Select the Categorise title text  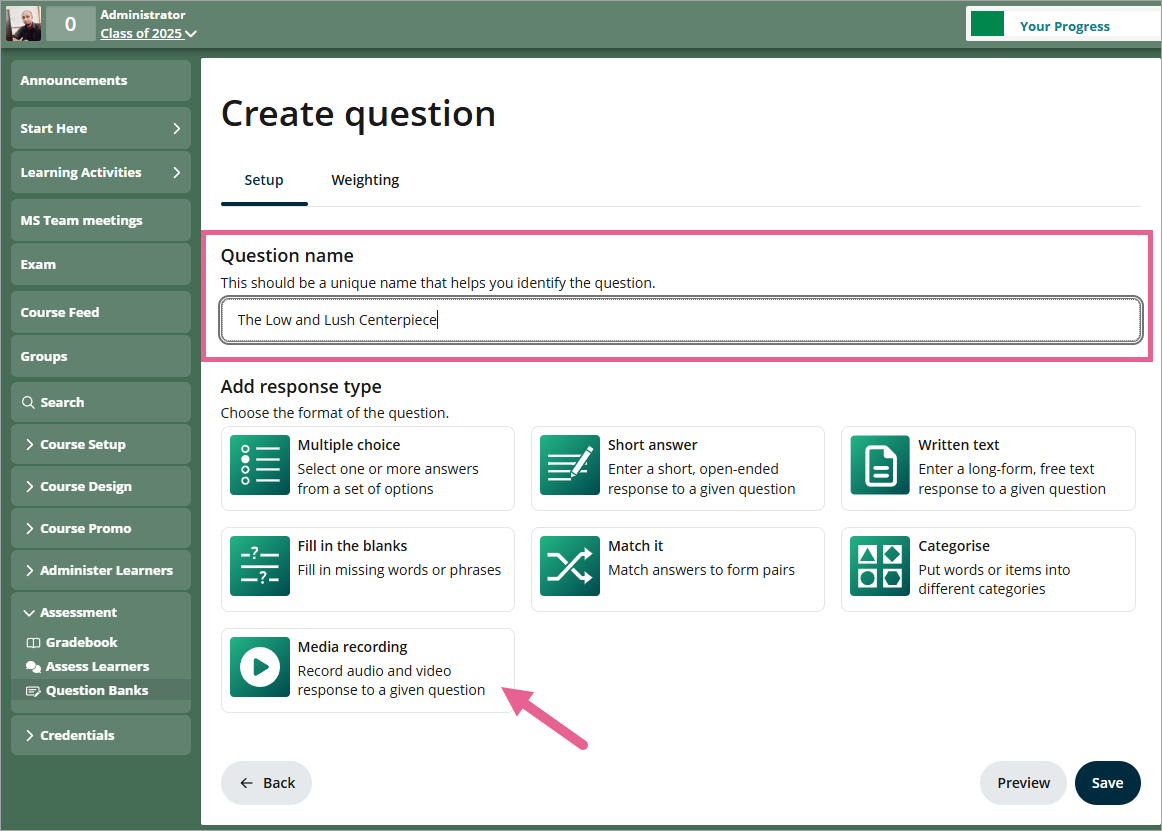pos(954,546)
